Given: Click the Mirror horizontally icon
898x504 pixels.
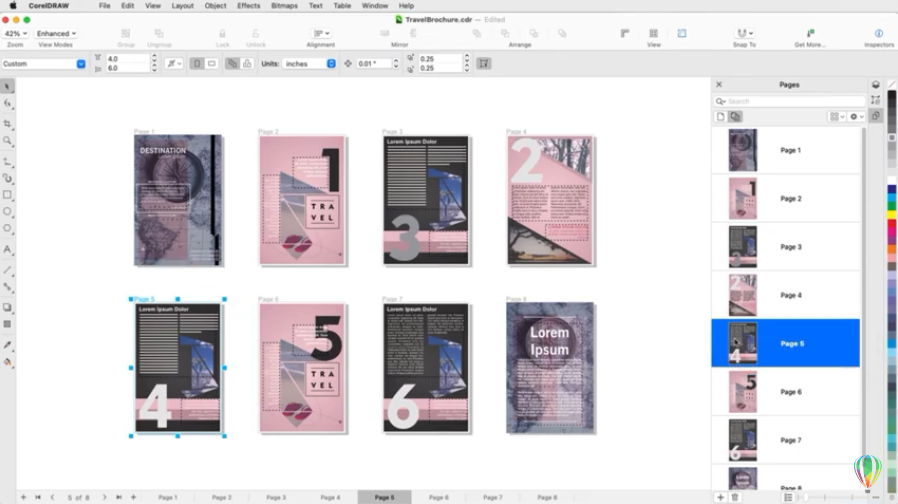Looking at the screenshot, I should [385, 34].
